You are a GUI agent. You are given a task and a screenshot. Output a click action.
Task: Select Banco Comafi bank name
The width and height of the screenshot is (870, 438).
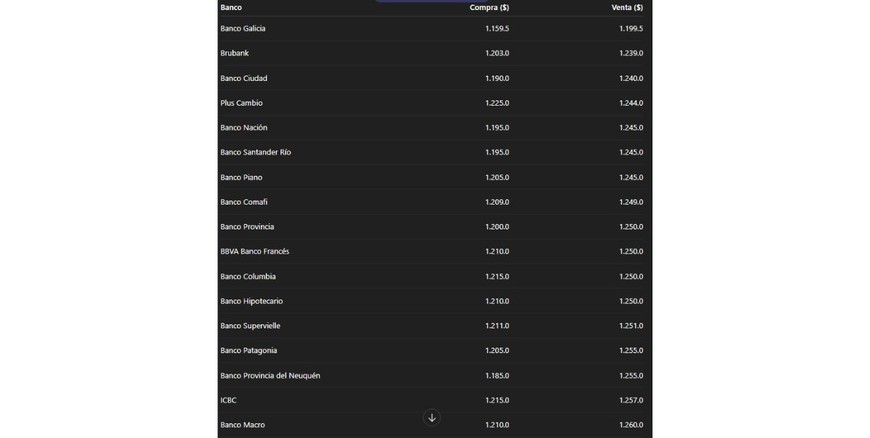coord(244,202)
